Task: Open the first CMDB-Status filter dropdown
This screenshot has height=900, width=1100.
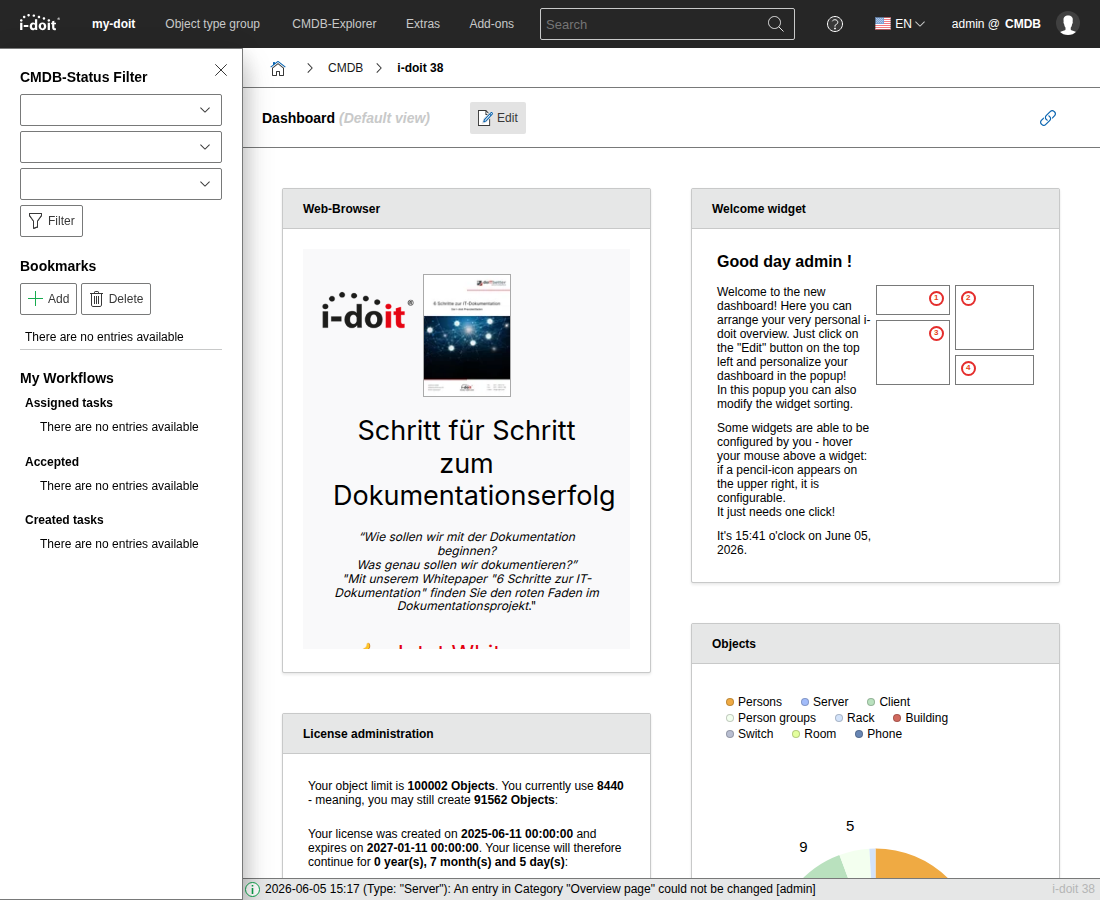Action: pos(121,110)
